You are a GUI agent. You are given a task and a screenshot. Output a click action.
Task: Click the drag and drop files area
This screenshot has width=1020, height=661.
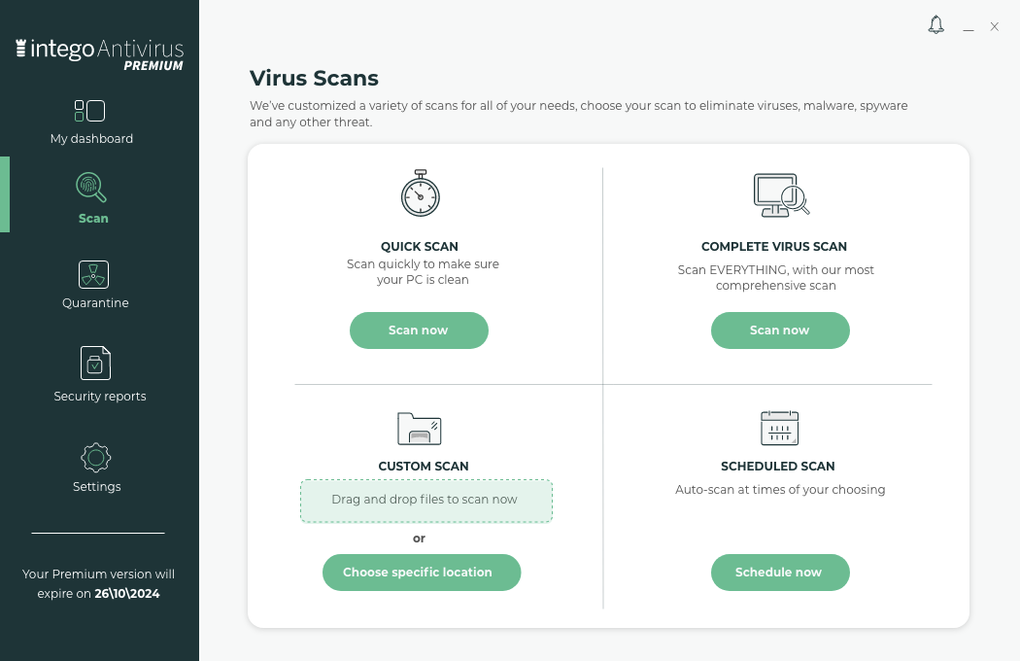tap(426, 500)
